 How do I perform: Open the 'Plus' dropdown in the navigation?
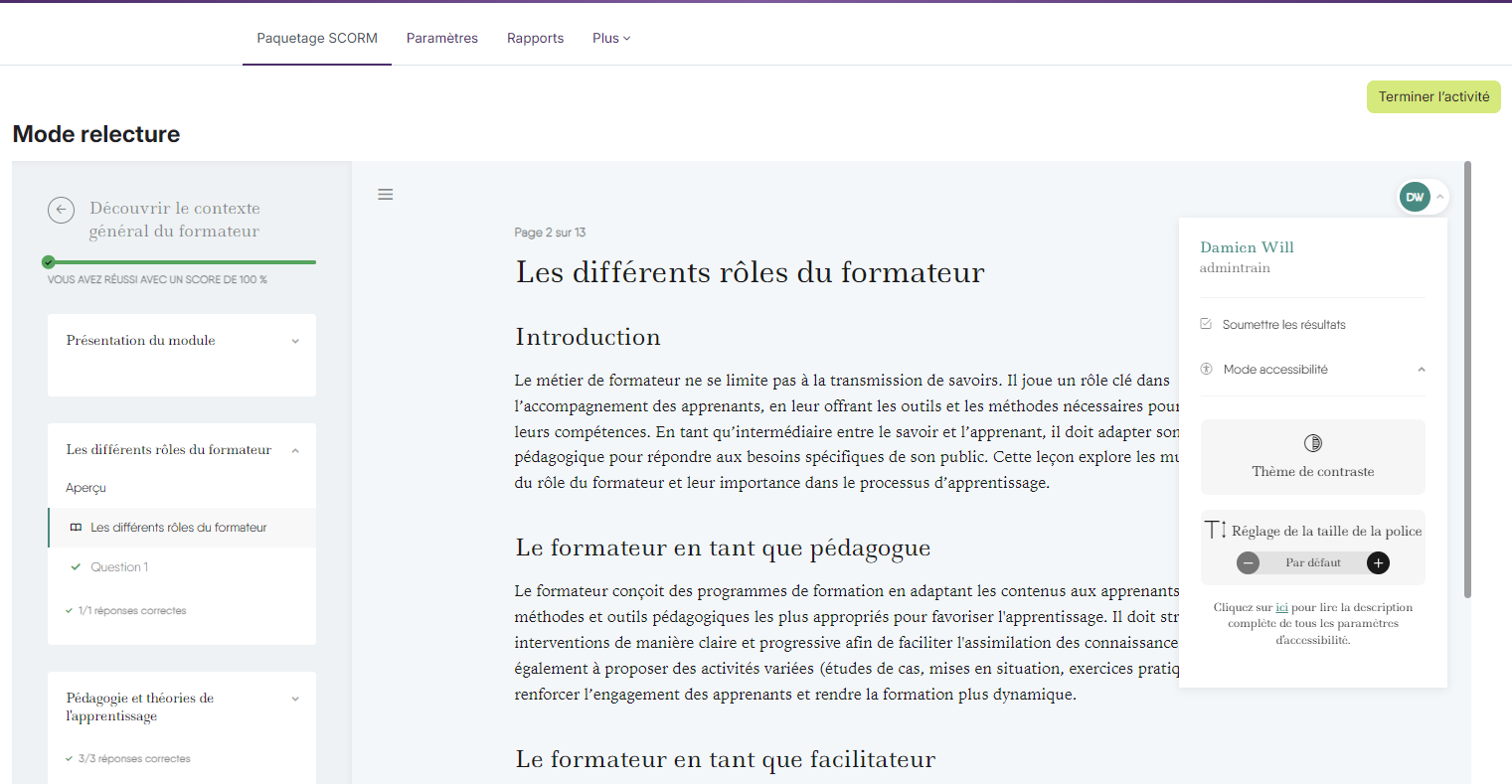point(609,38)
